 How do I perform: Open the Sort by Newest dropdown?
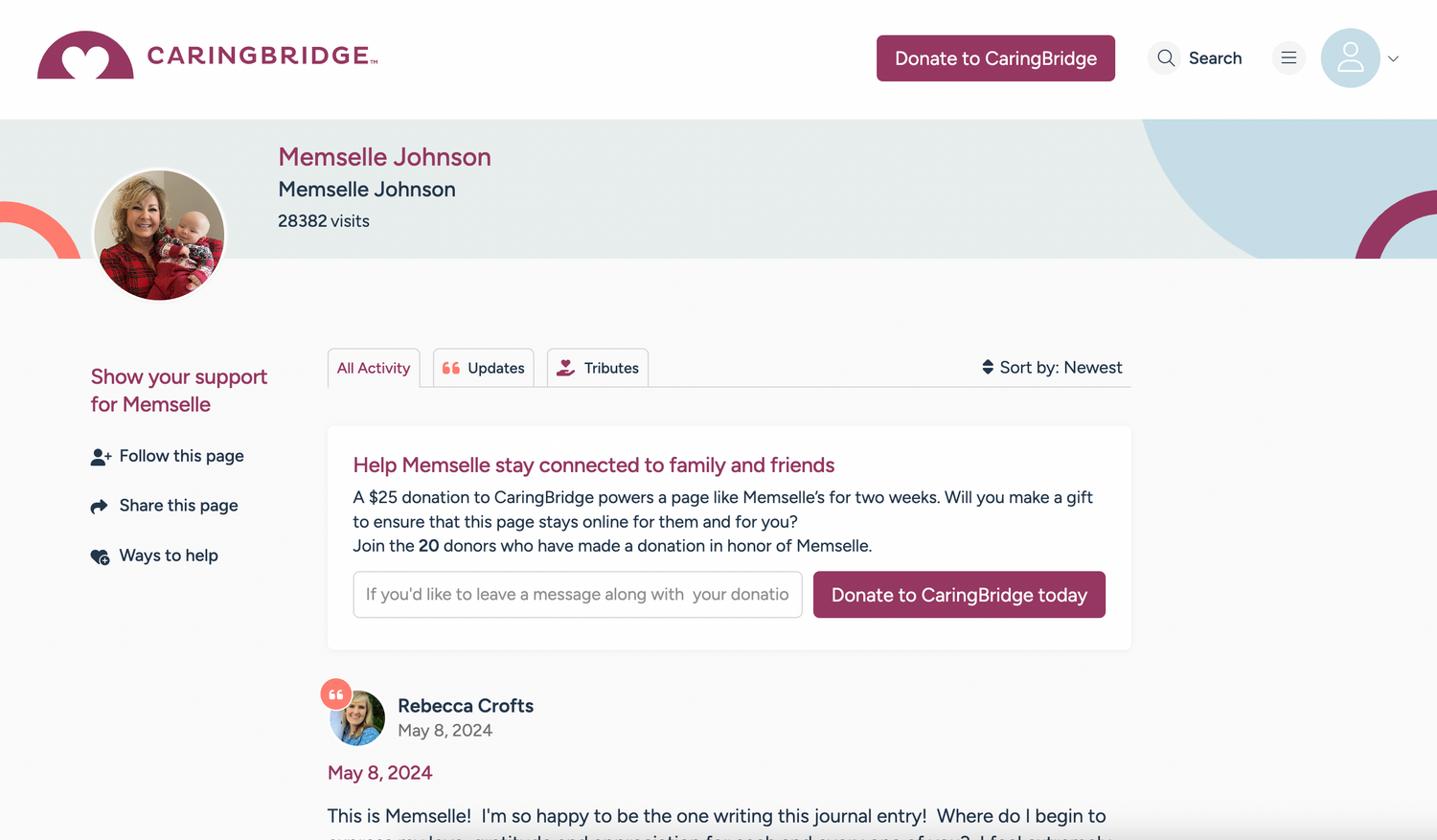(1052, 368)
